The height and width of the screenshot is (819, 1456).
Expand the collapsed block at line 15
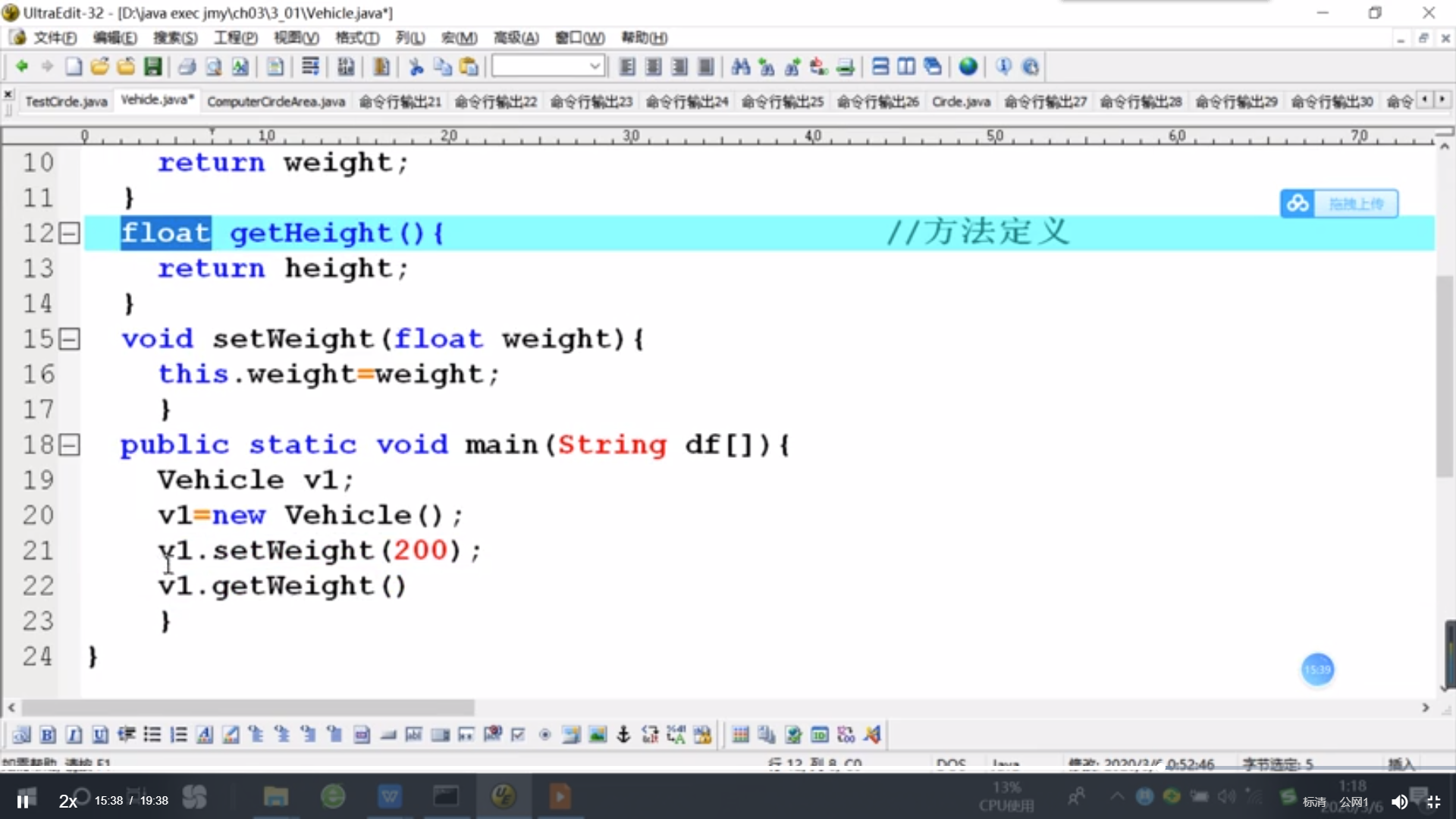click(x=70, y=338)
